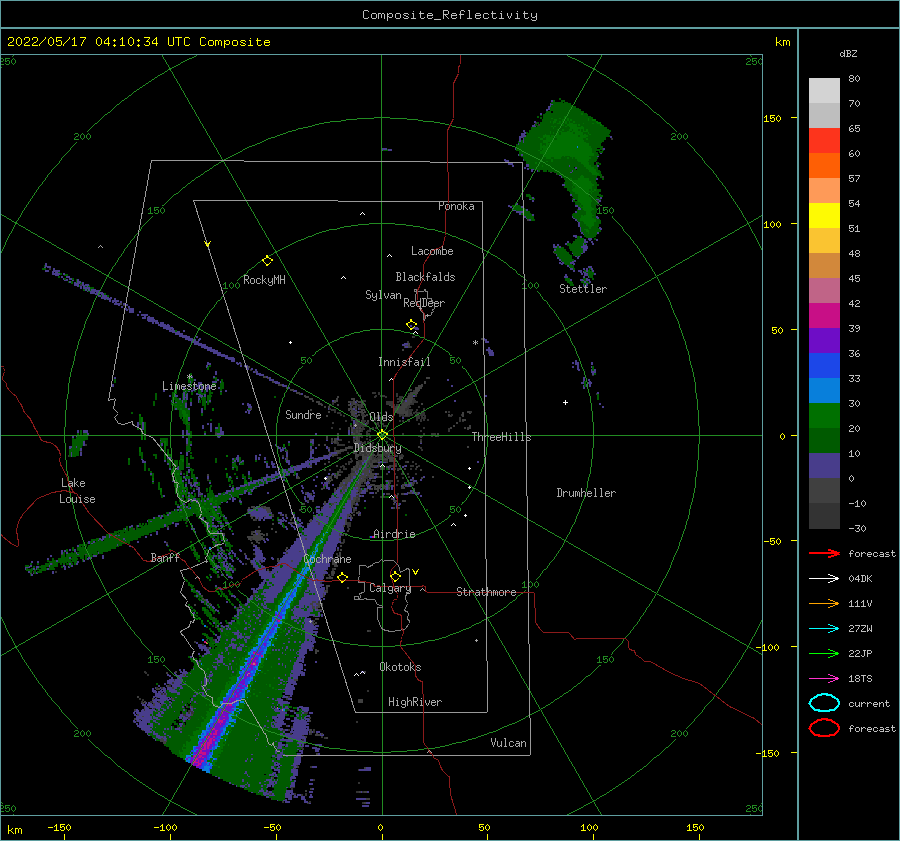Click the Calgary city label

pos(390,588)
